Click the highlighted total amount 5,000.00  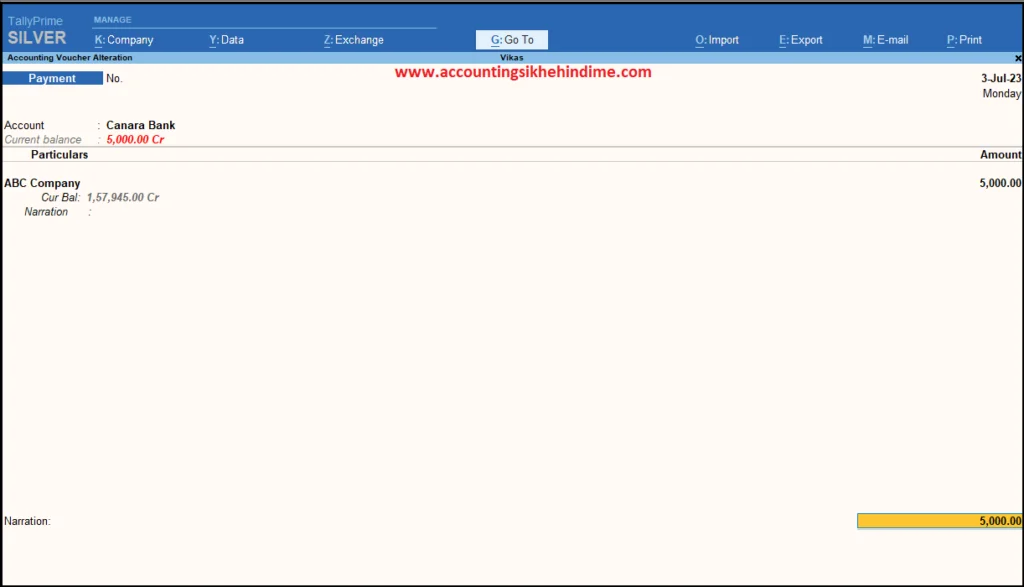point(940,521)
